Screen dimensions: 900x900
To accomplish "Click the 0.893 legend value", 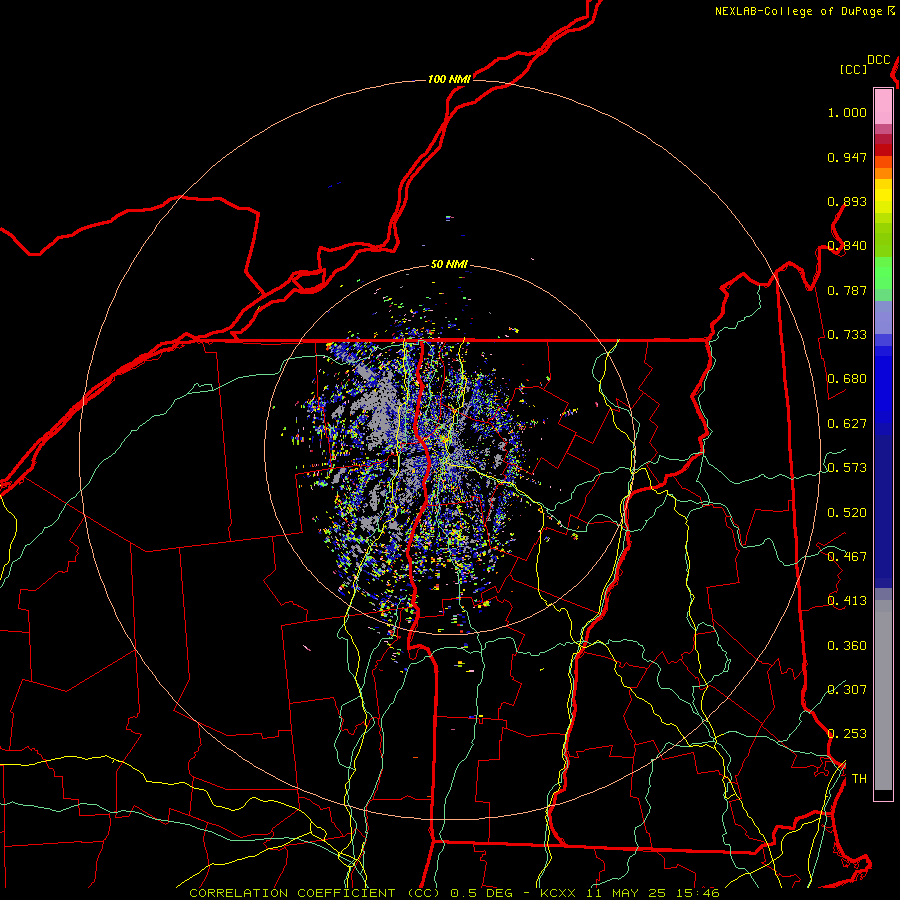I will [x=847, y=201].
